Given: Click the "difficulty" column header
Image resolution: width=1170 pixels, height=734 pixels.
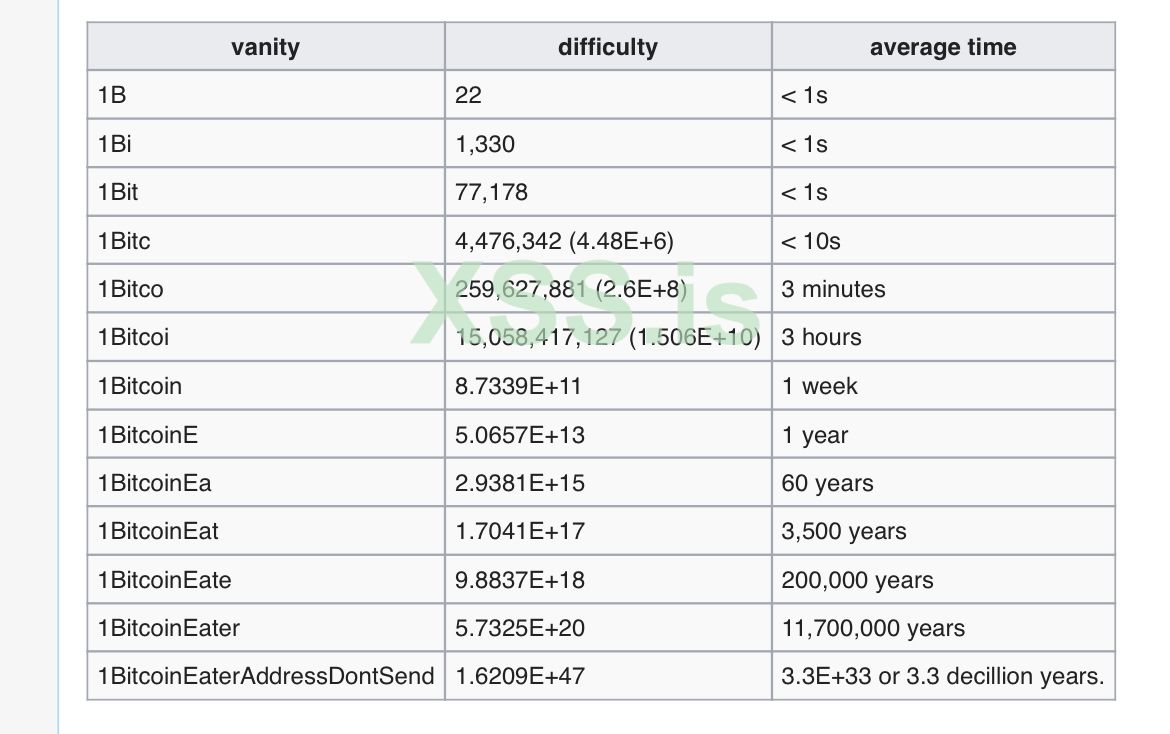Looking at the screenshot, I should point(608,47).
